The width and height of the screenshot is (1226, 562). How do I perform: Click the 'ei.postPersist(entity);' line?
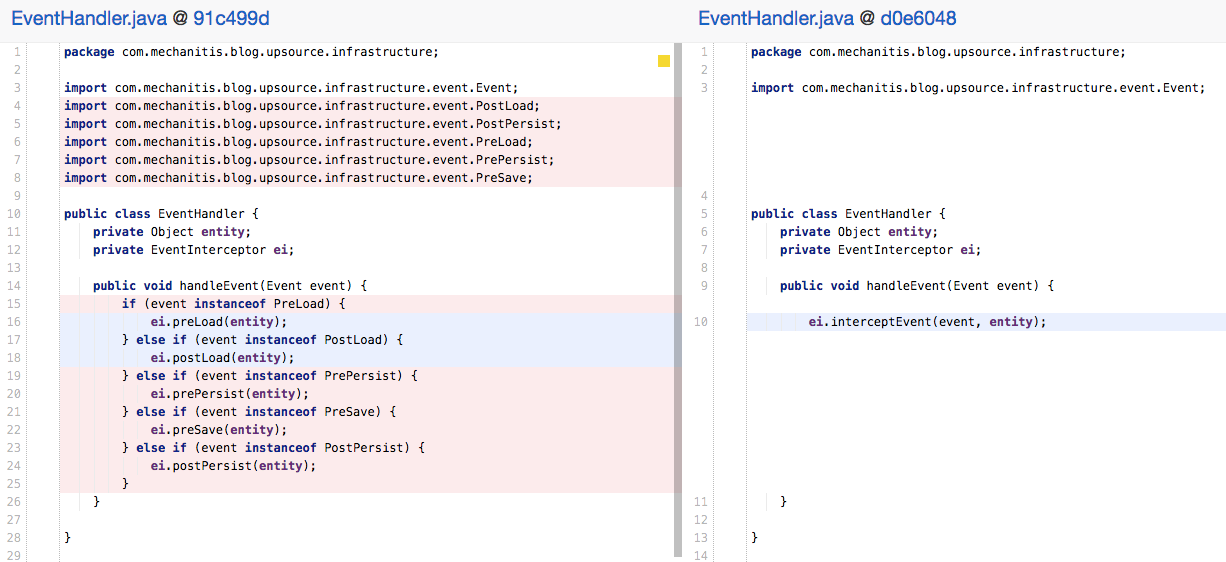point(234,466)
